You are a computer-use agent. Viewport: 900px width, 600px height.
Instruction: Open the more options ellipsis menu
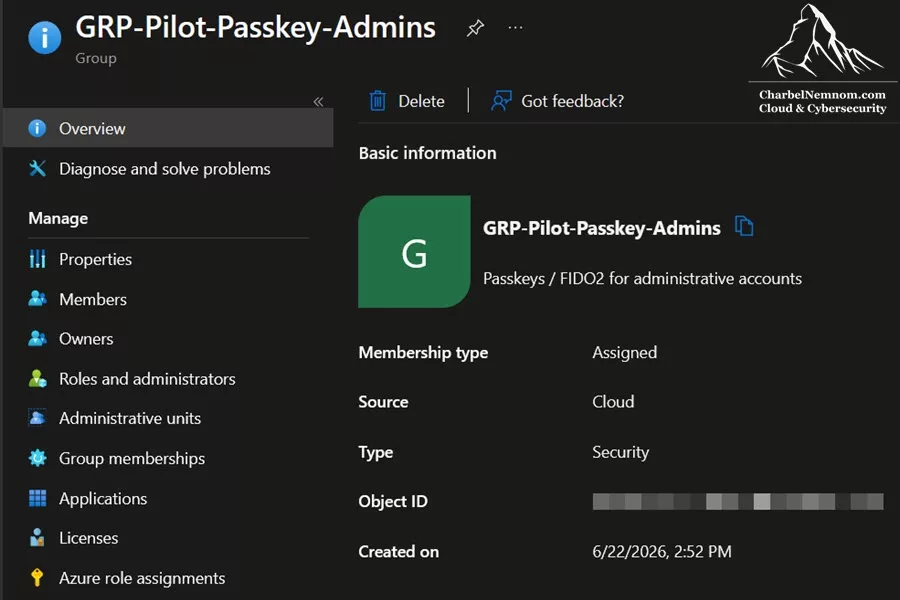point(515,28)
